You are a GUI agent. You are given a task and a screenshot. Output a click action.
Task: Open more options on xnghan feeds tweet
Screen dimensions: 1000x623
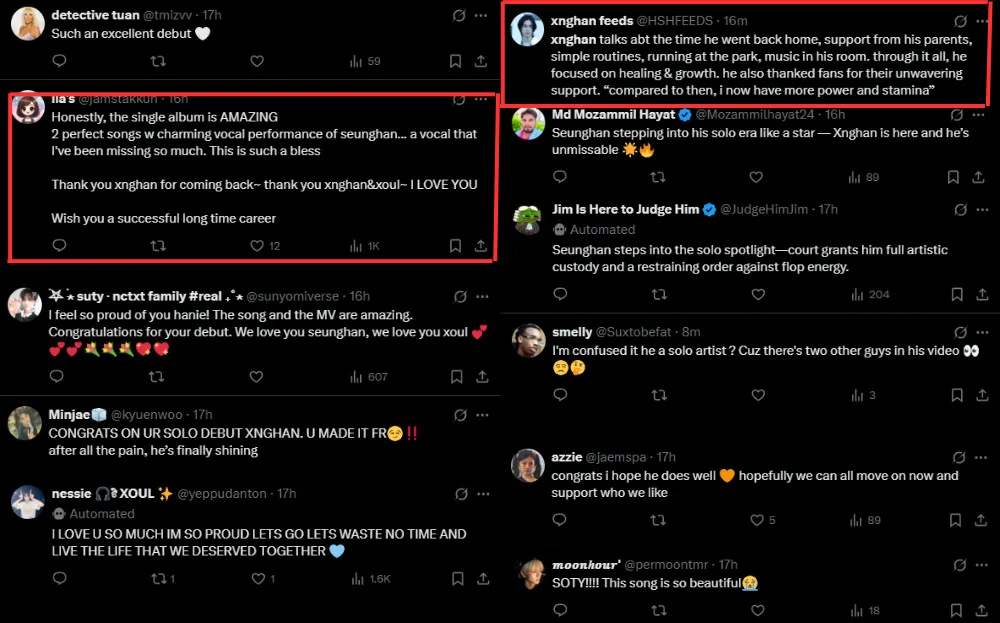pyautogui.click(x=984, y=21)
